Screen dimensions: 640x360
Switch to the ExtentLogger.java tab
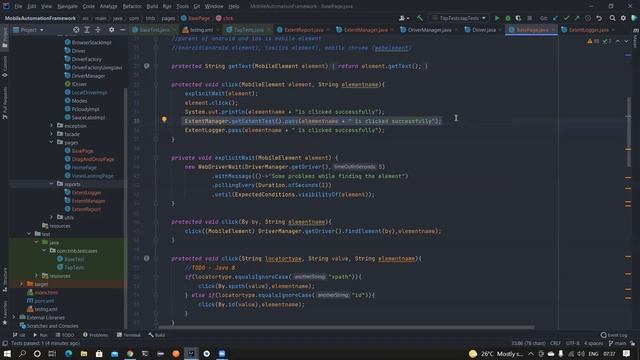pos(589,30)
